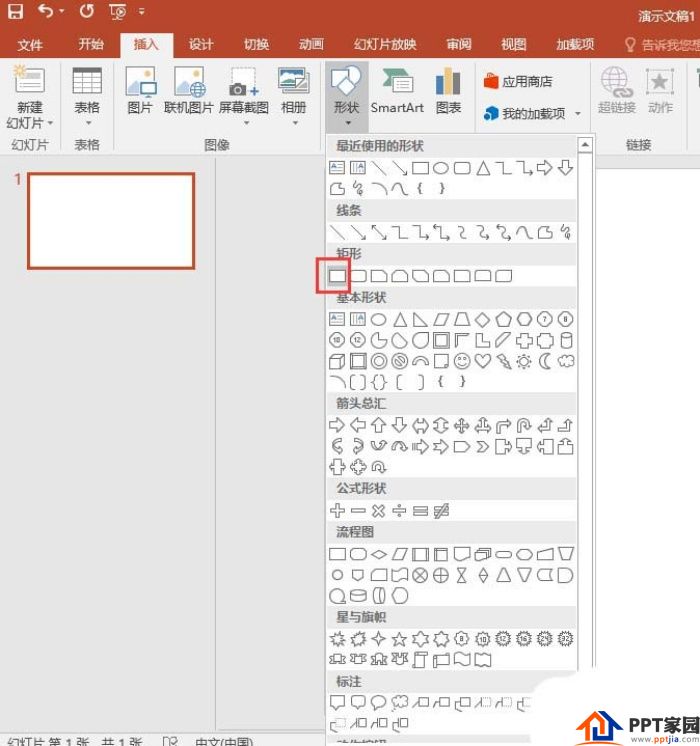Select the flowchart diamond decision shape
The width and height of the screenshot is (700, 746).
pos(379,553)
